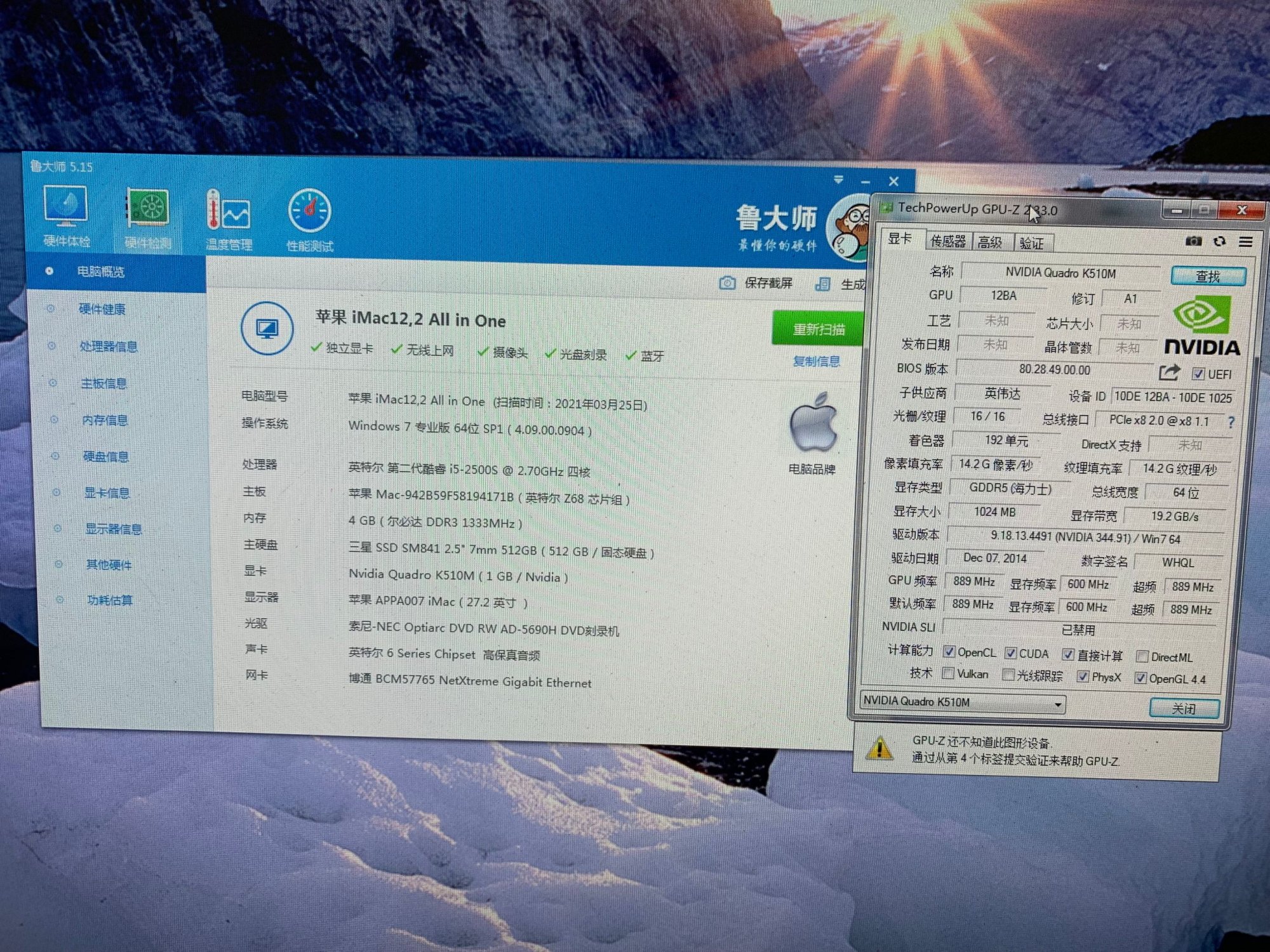Expand the NVIDIA Quadro K510M device dropdown
The image size is (1270, 952).
(x=1057, y=704)
